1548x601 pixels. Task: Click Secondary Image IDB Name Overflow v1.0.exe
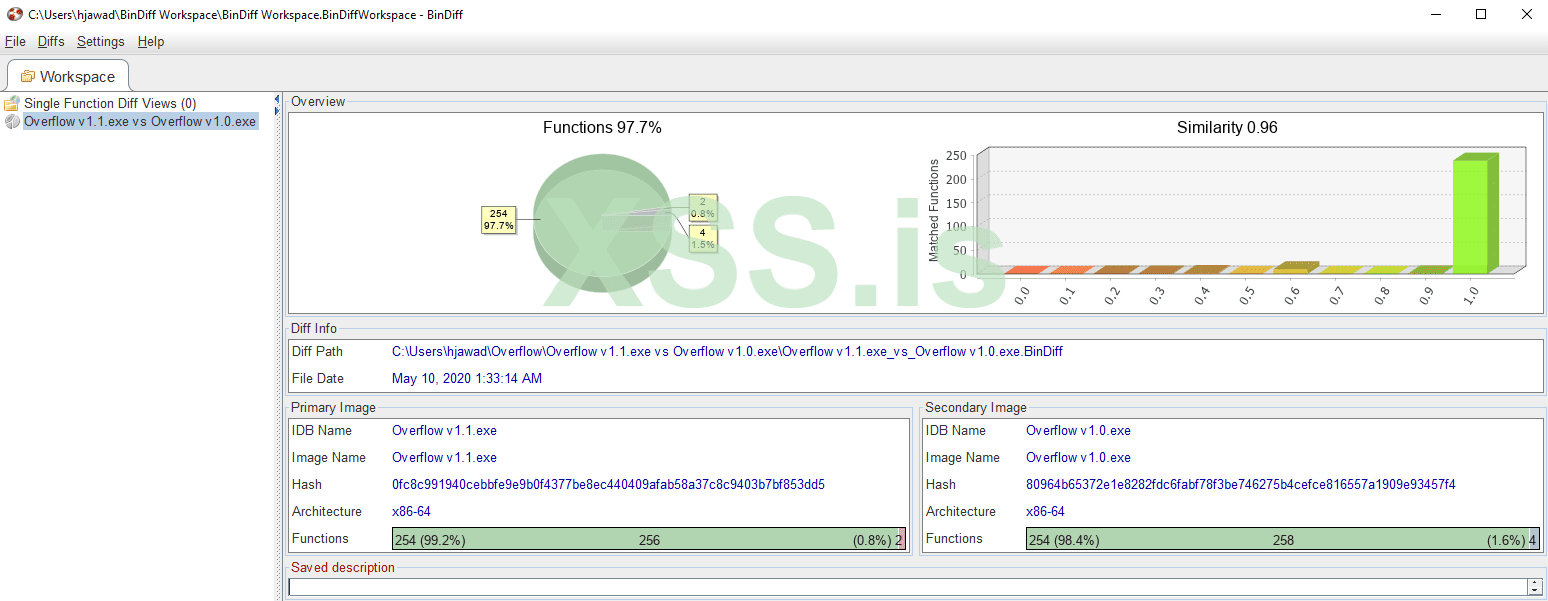coord(1078,431)
